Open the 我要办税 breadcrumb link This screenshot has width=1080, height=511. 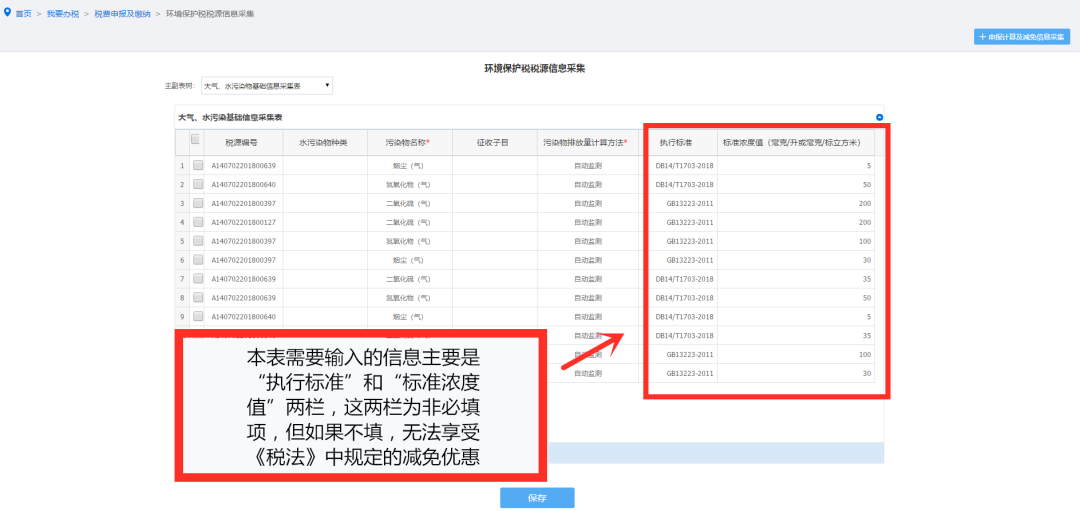tap(63, 14)
